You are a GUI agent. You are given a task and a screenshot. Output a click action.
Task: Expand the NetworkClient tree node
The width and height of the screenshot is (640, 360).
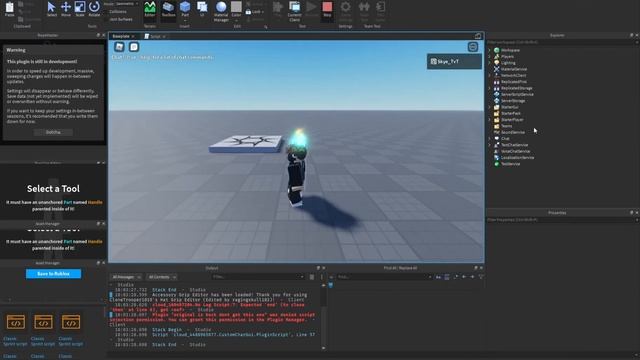point(489,76)
